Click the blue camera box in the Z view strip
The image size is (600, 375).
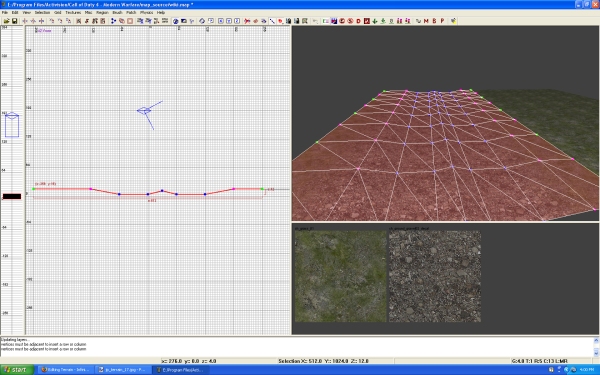pos(12,125)
